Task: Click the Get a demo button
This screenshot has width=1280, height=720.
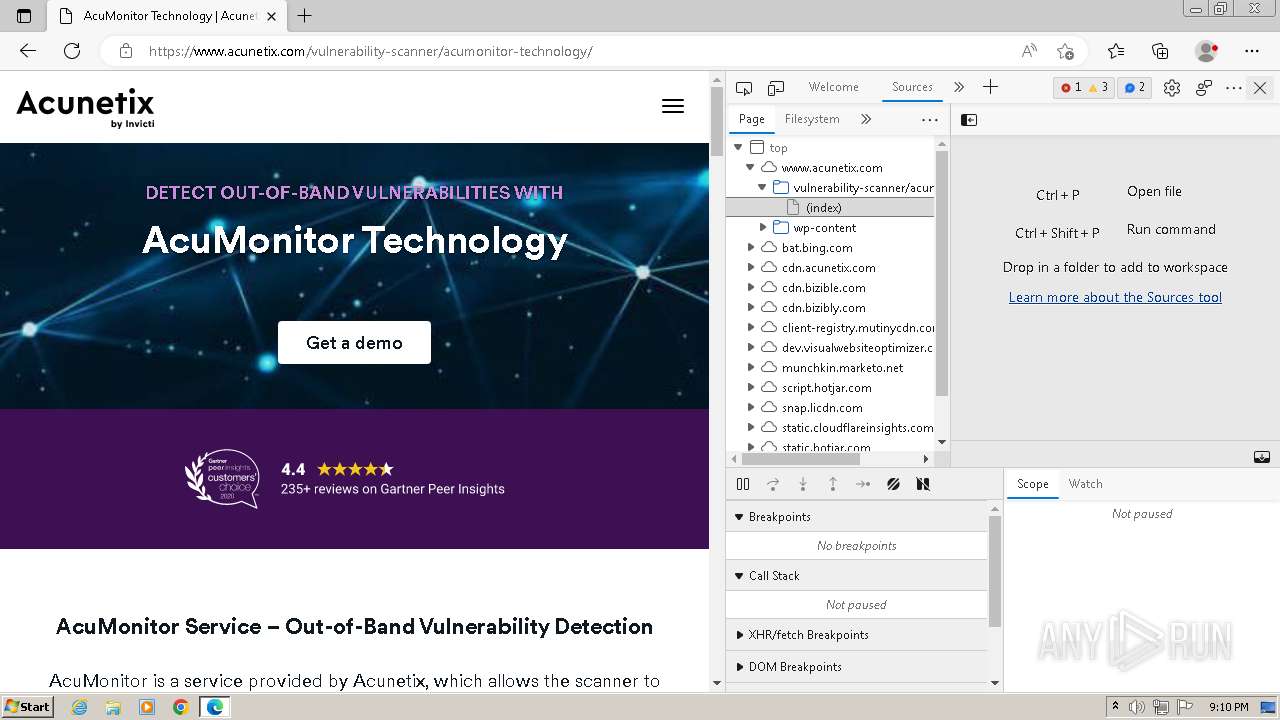Action: 354,343
